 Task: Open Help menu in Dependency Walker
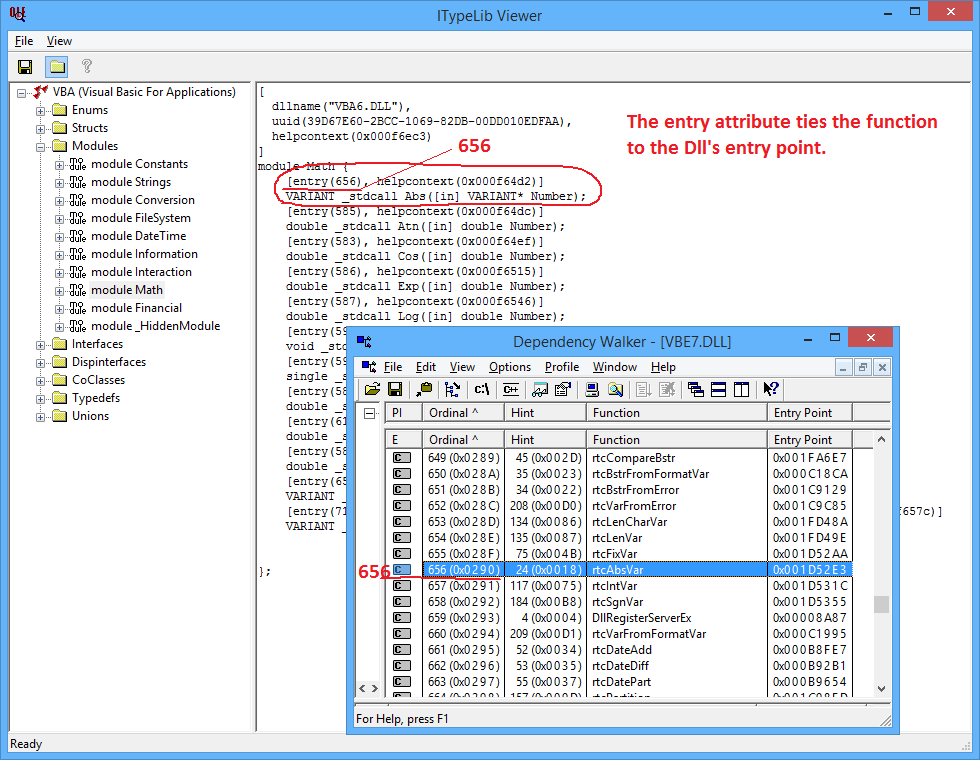pyautogui.click(x=663, y=367)
